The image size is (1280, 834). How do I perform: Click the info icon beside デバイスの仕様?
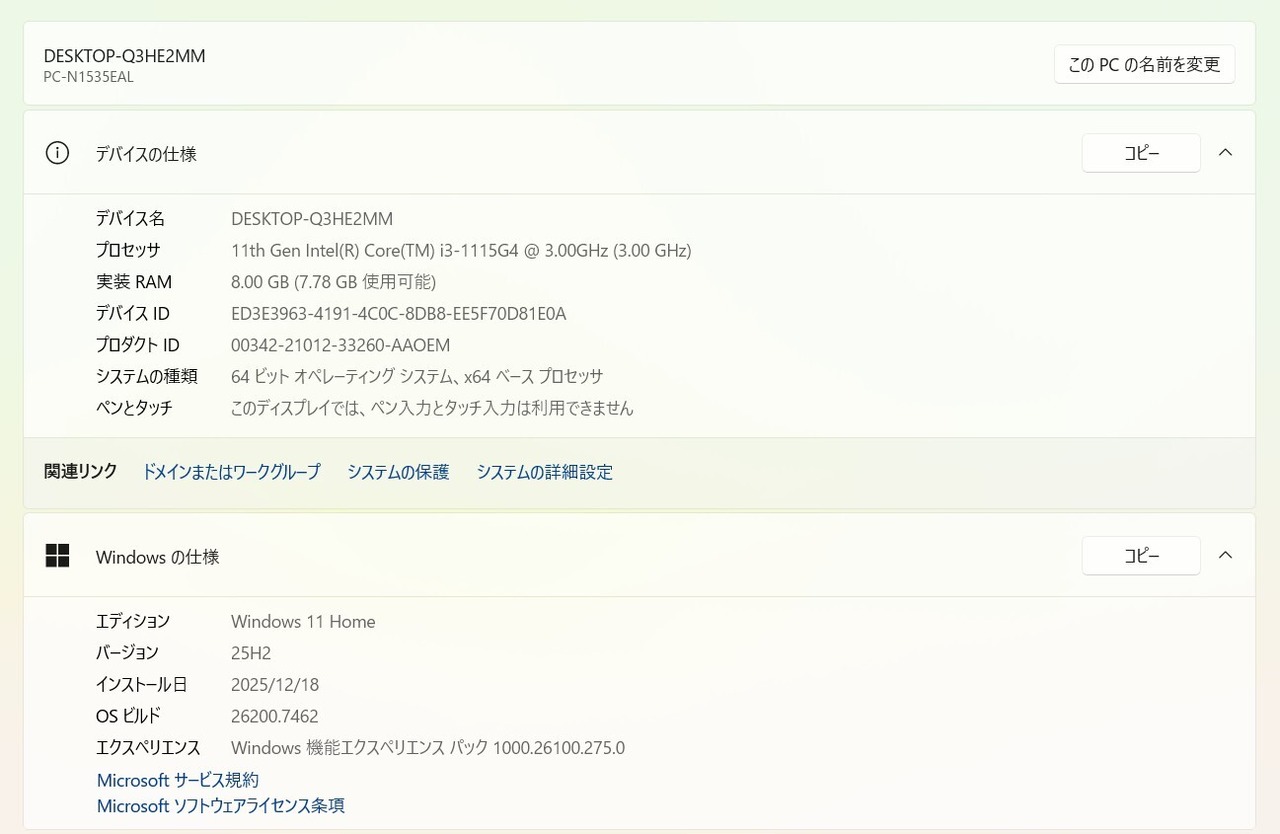click(x=57, y=153)
